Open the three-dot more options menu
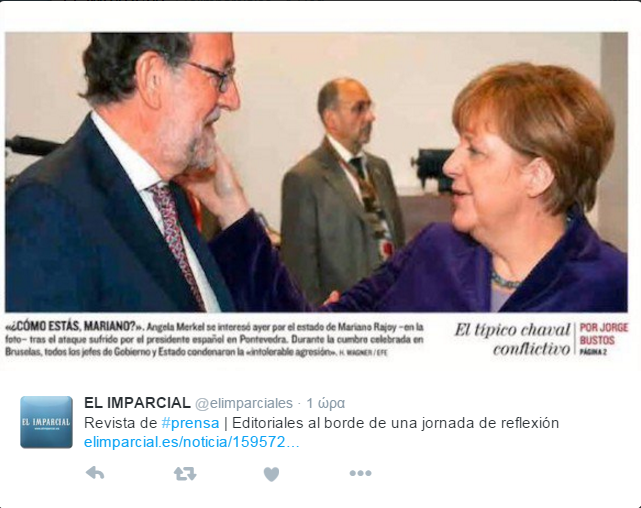 pyautogui.click(x=360, y=473)
